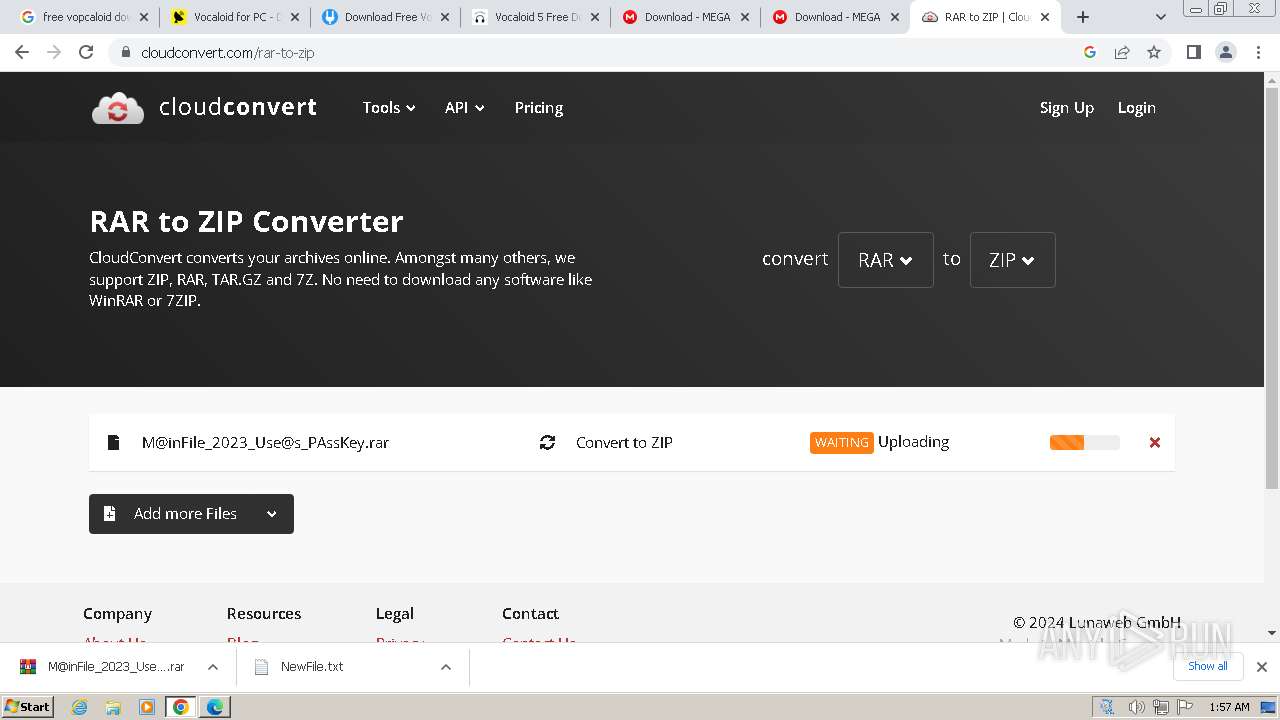Click the volume icon in system tray

pos(1137,707)
